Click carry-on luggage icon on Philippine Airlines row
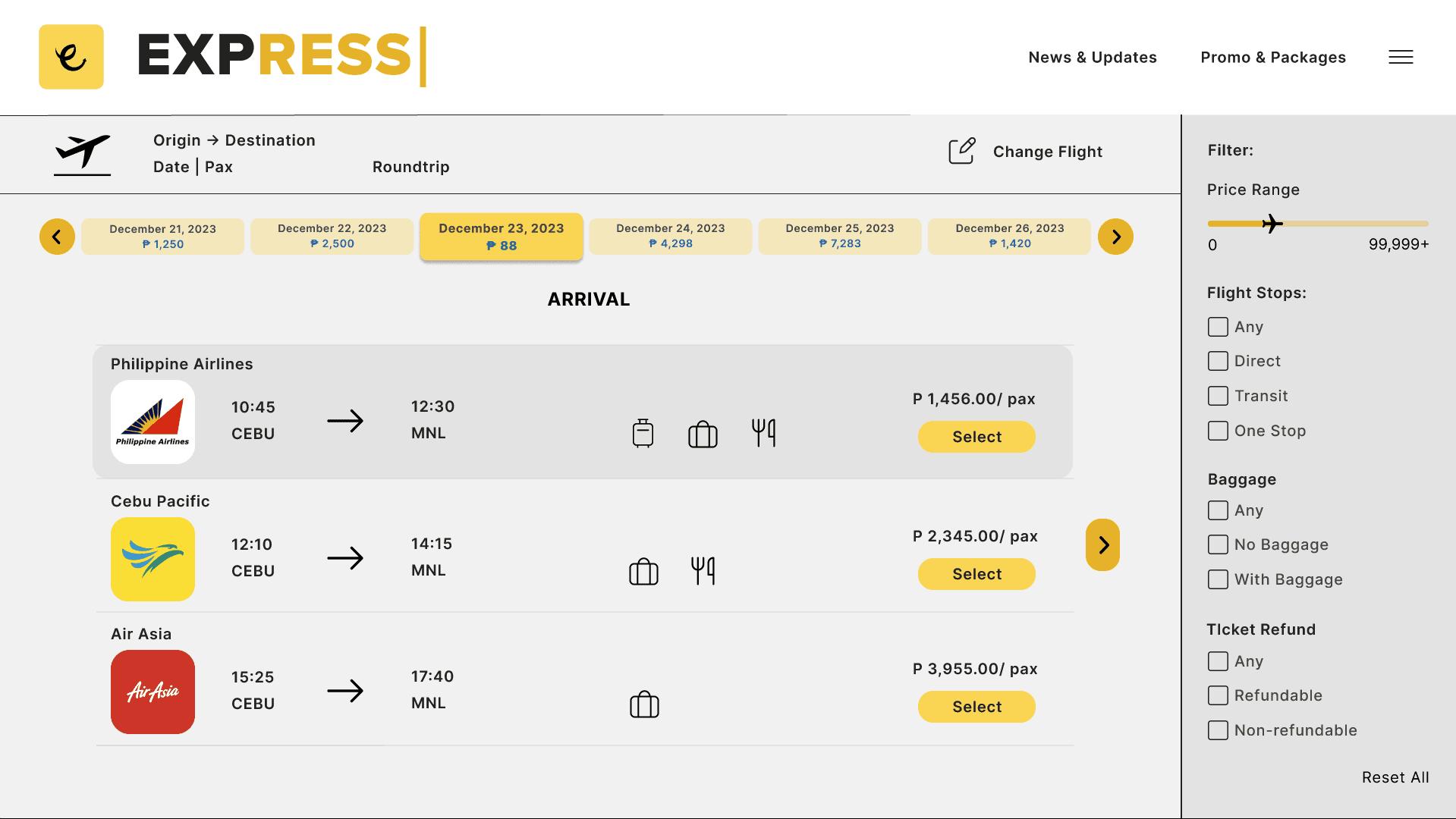Viewport: 1456px width, 819px height. pyautogui.click(x=643, y=433)
